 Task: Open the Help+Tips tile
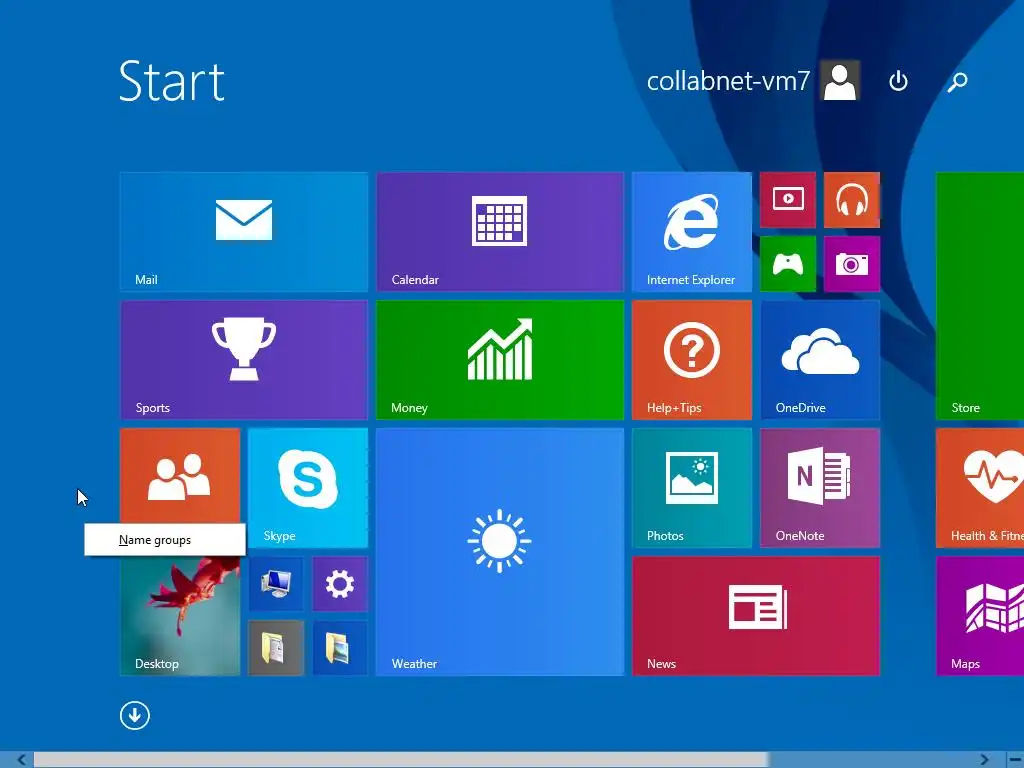692,360
